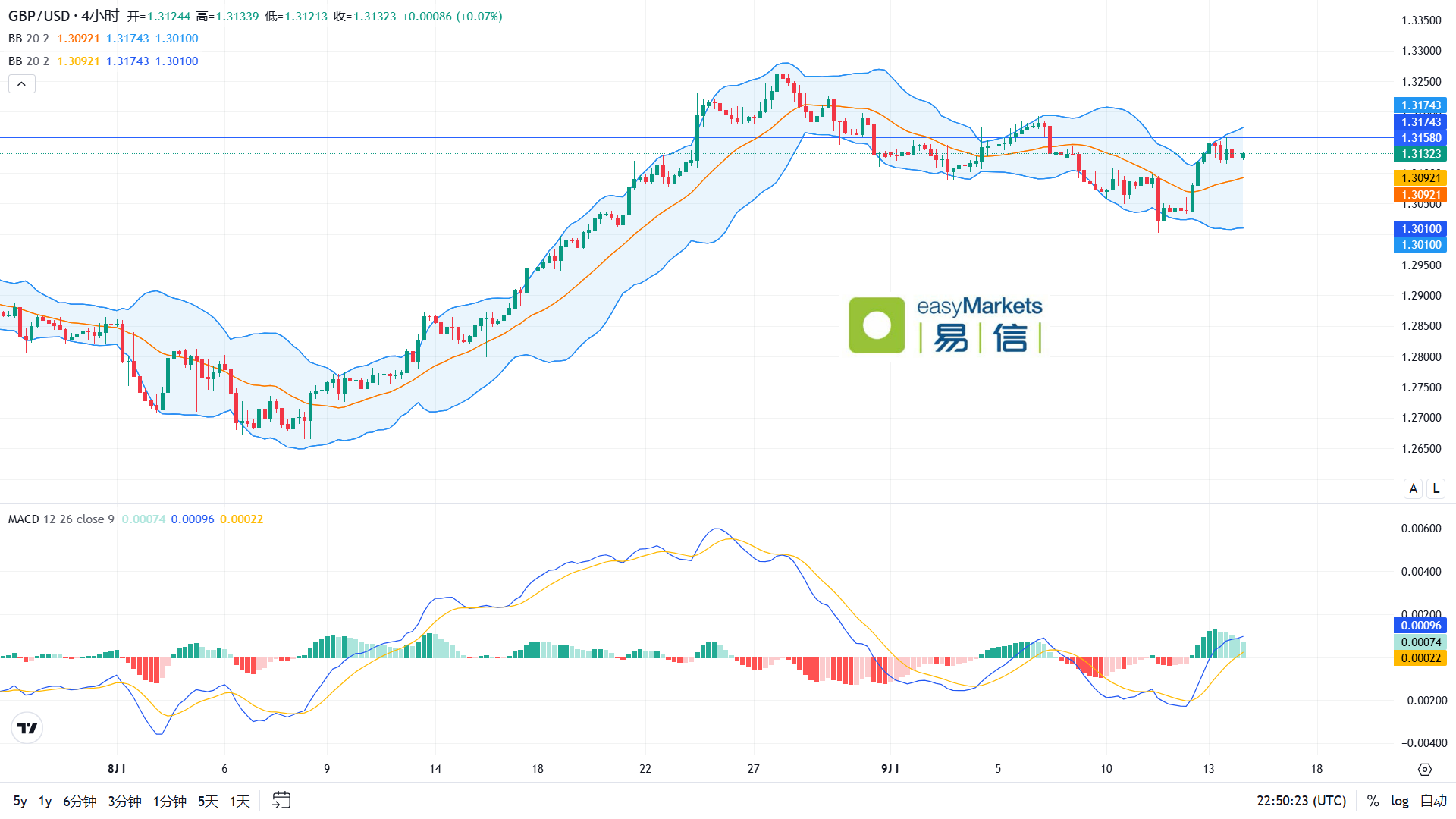This screenshot has height=819, width=1456.
Task: Open the UTC time zone menu
Action: point(1301,801)
